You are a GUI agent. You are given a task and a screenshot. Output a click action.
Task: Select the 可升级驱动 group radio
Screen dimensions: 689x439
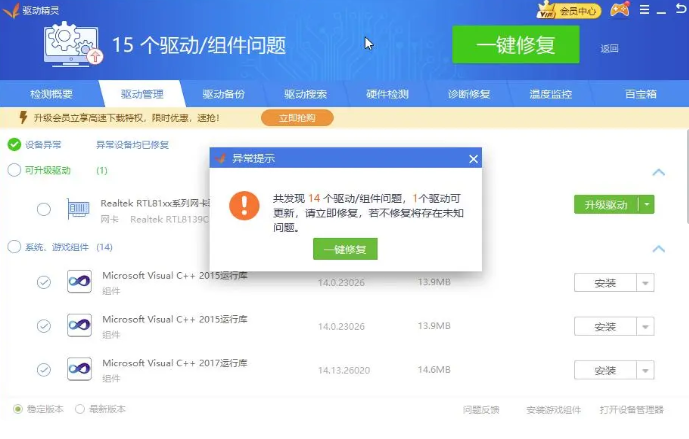[14, 170]
